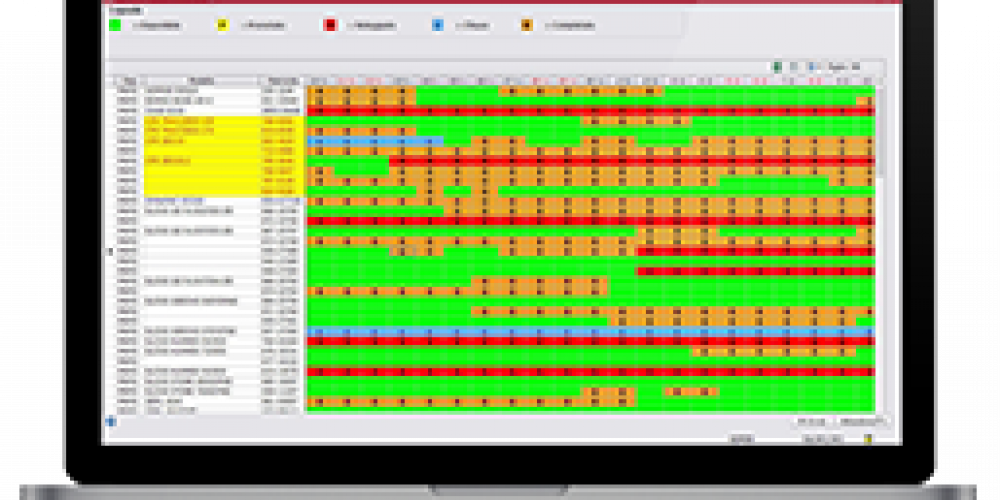Select the red legend status icon

tap(330, 24)
